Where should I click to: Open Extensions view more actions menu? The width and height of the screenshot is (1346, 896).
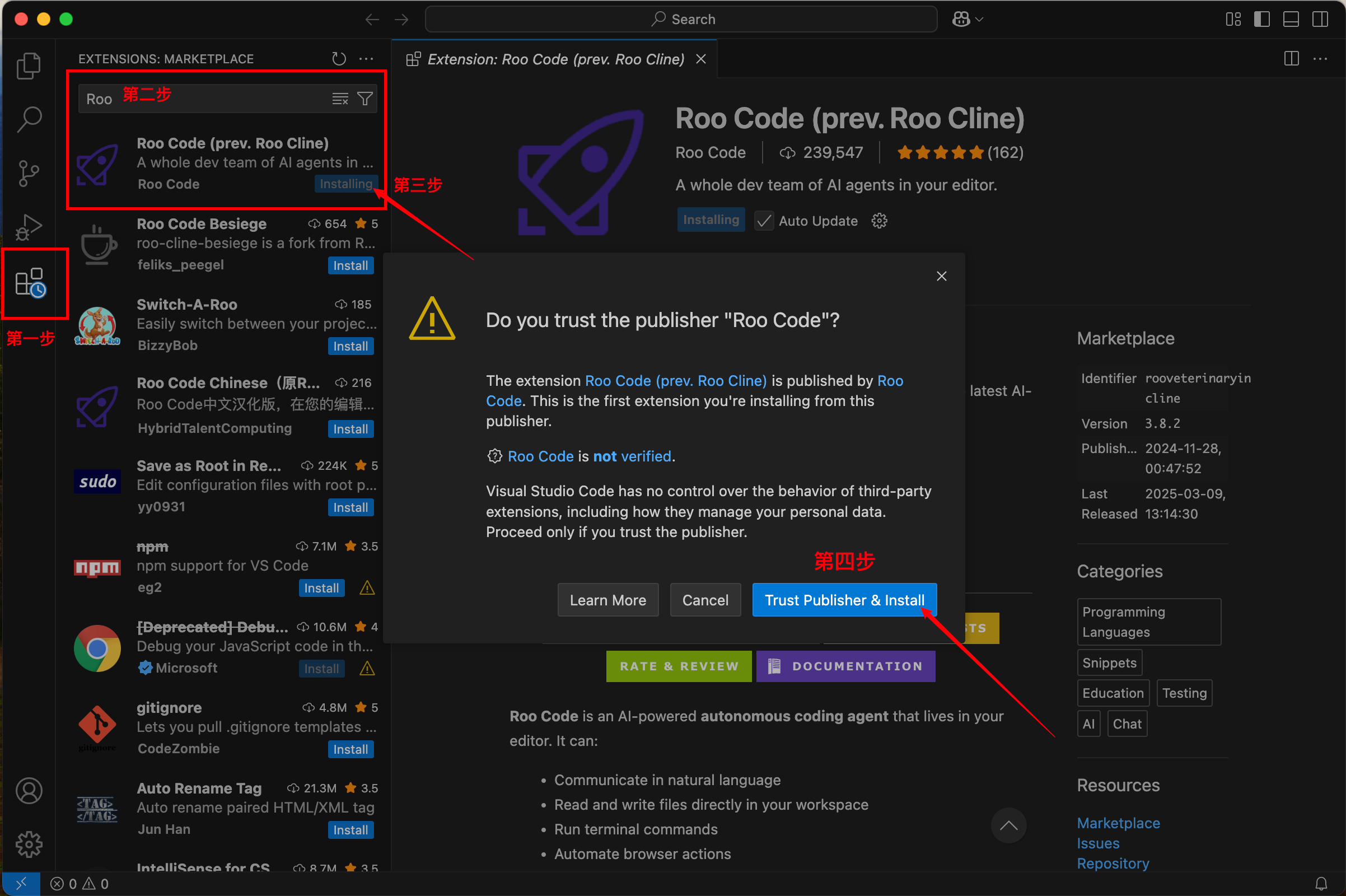click(x=366, y=58)
